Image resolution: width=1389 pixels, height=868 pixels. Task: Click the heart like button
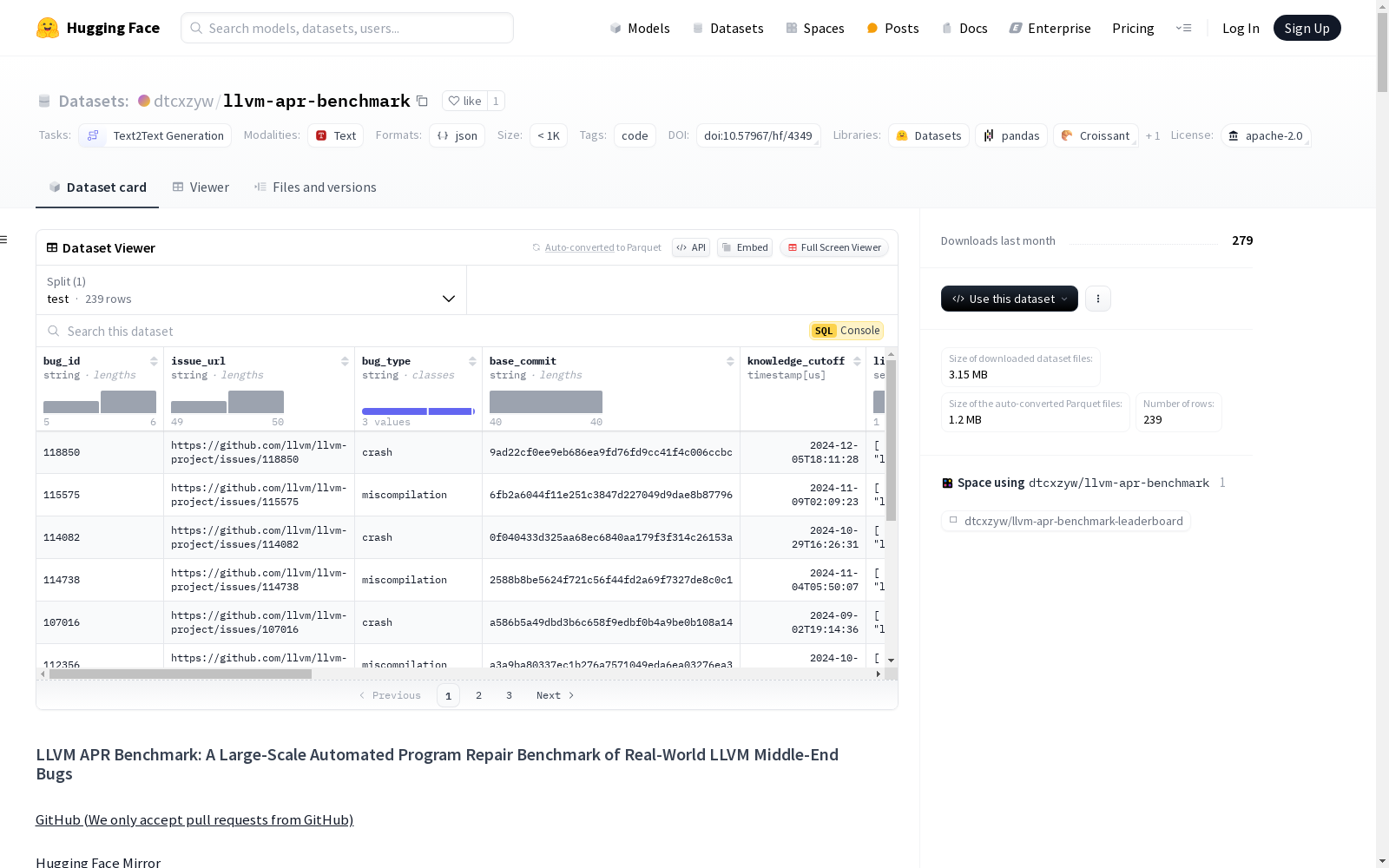[x=464, y=101]
